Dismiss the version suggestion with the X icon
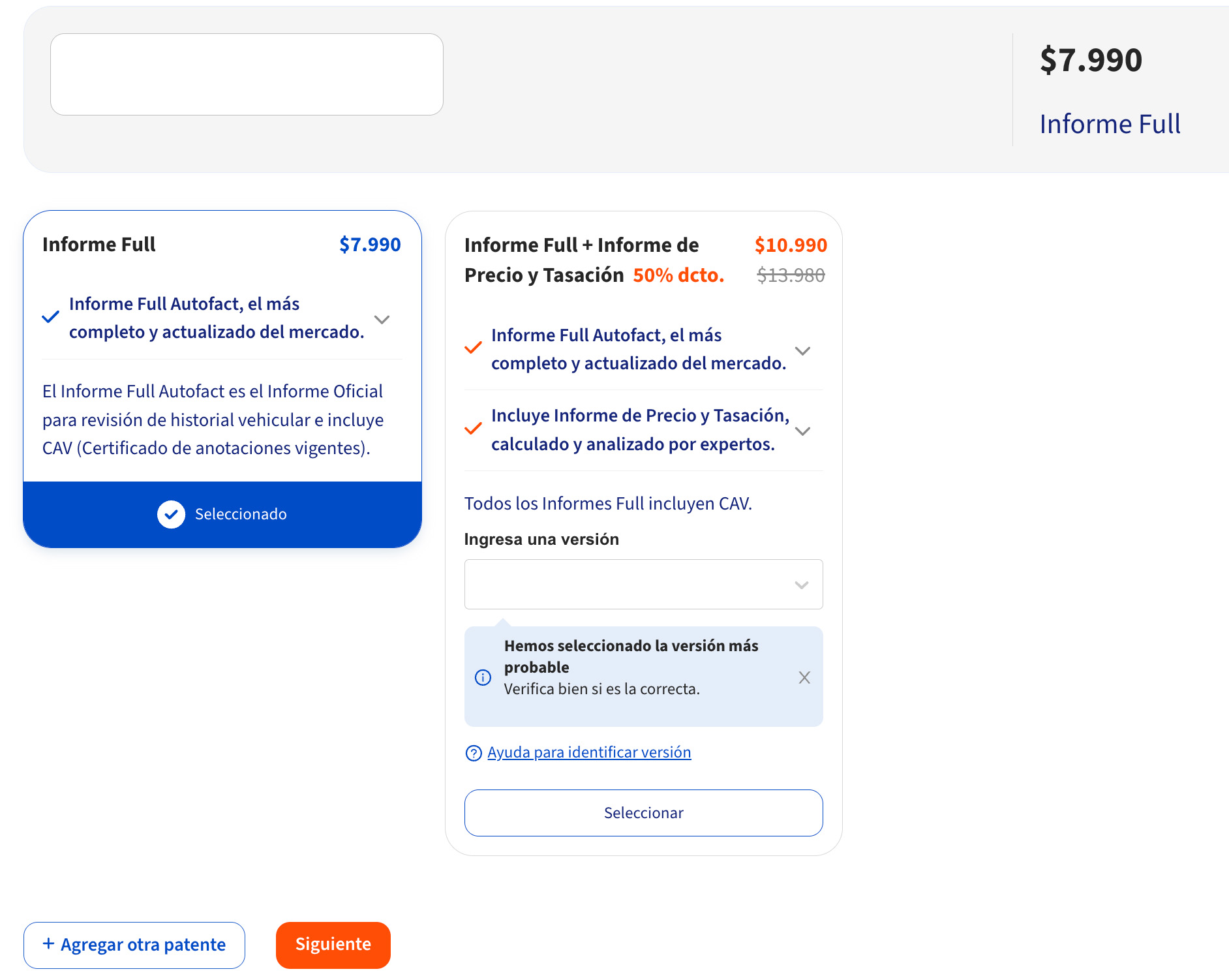1229x980 pixels. click(804, 677)
